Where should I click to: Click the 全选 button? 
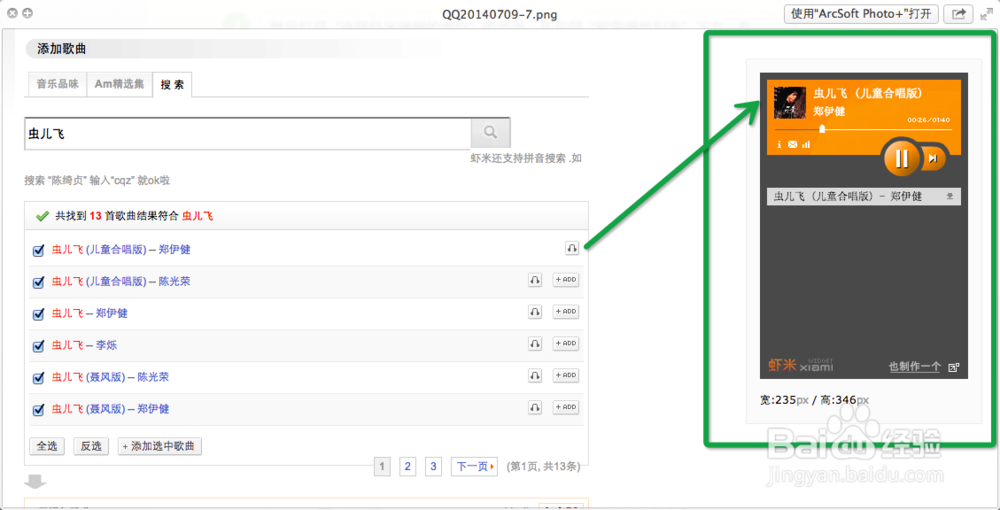pos(47,446)
